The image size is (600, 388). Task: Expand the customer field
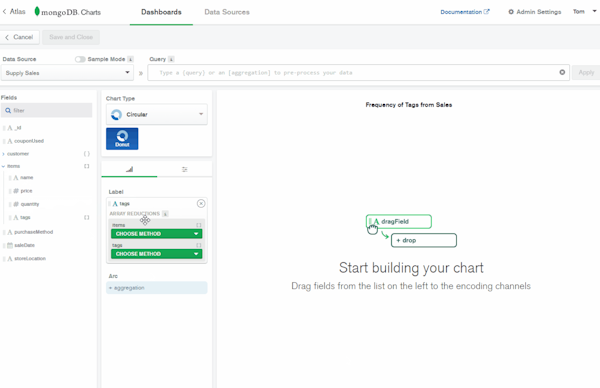3,154
